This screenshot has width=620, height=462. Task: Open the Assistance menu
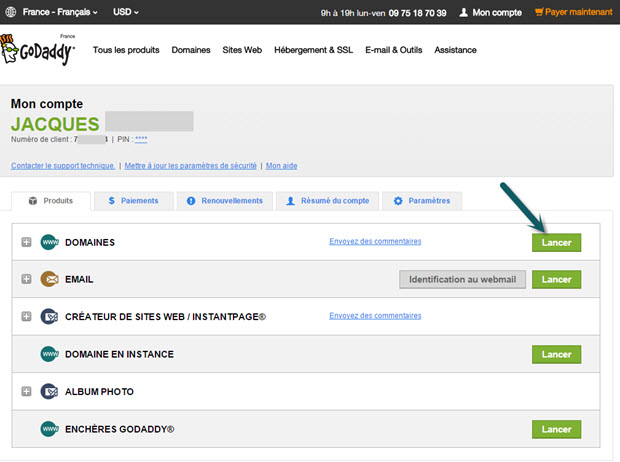tap(456, 50)
